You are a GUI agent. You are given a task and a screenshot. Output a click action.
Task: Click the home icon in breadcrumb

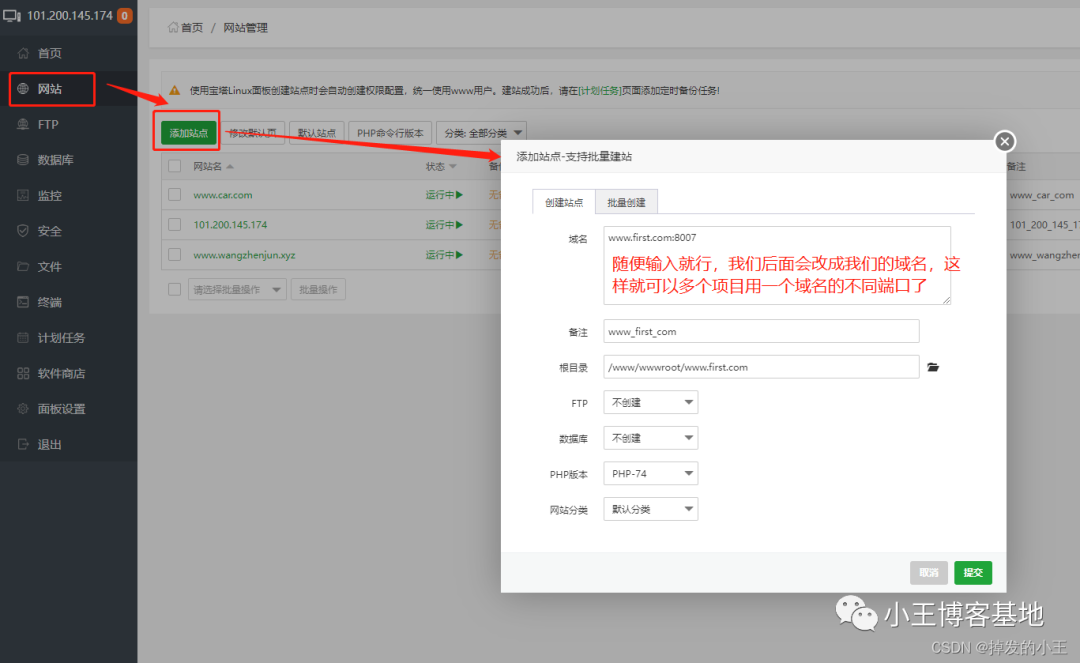tap(173, 28)
